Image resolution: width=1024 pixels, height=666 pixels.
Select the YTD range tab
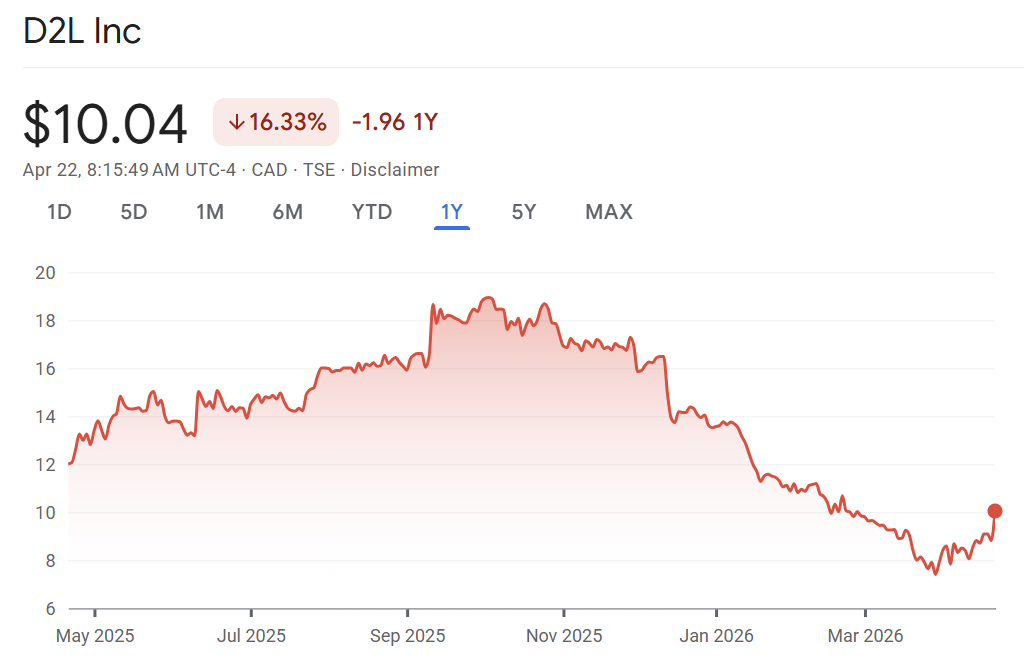[372, 212]
